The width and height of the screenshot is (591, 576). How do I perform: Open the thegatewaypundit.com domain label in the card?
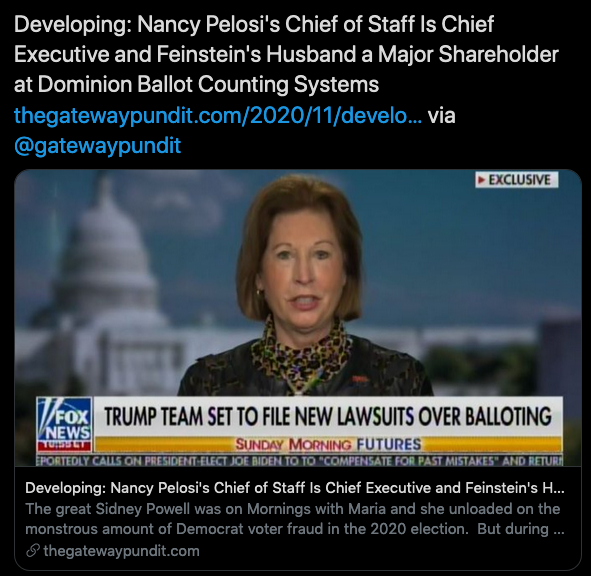121,551
